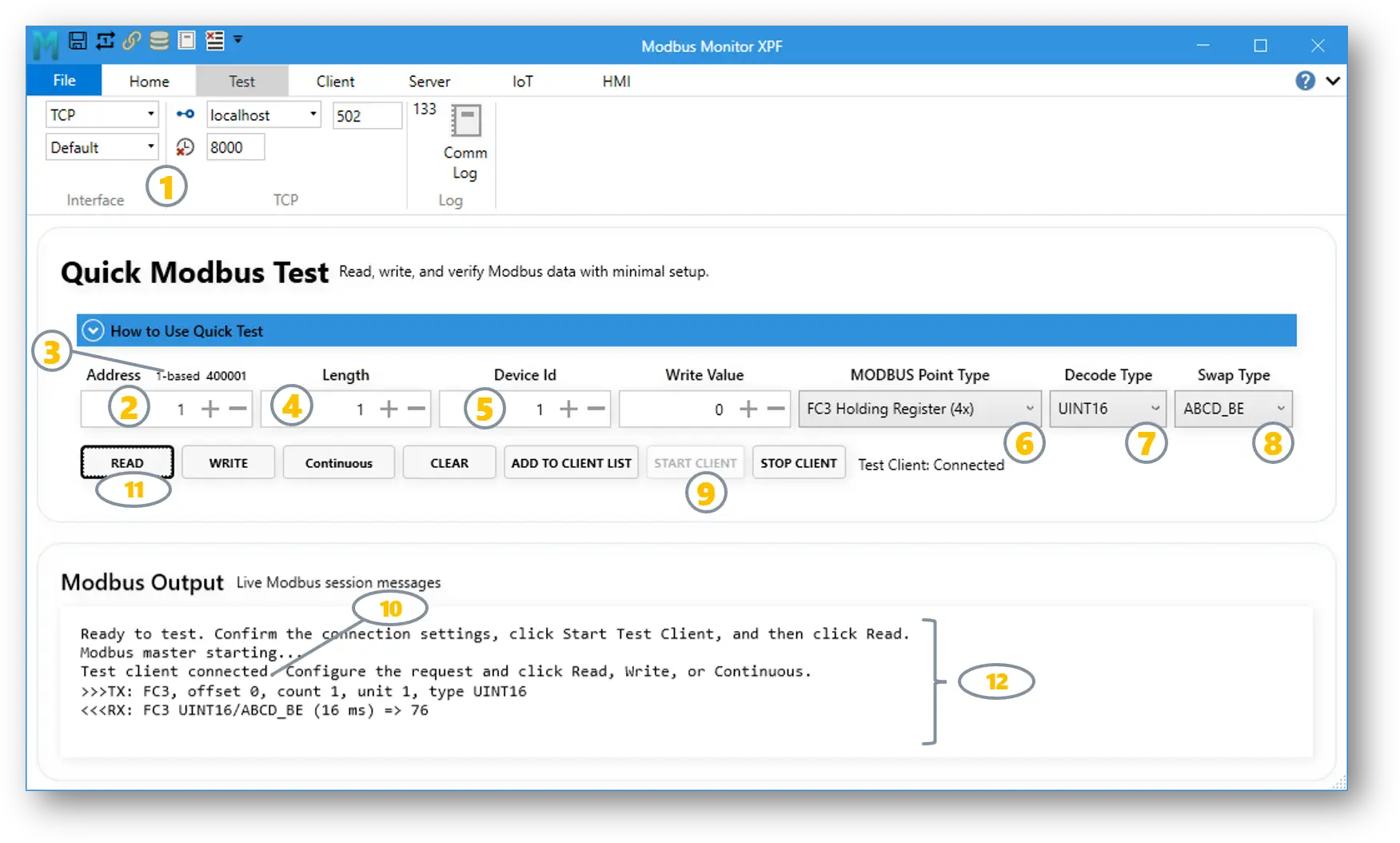Screen dimensions: 1400x843
Task: Collapse the How to Use Quick Test section
Action: point(94,330)
